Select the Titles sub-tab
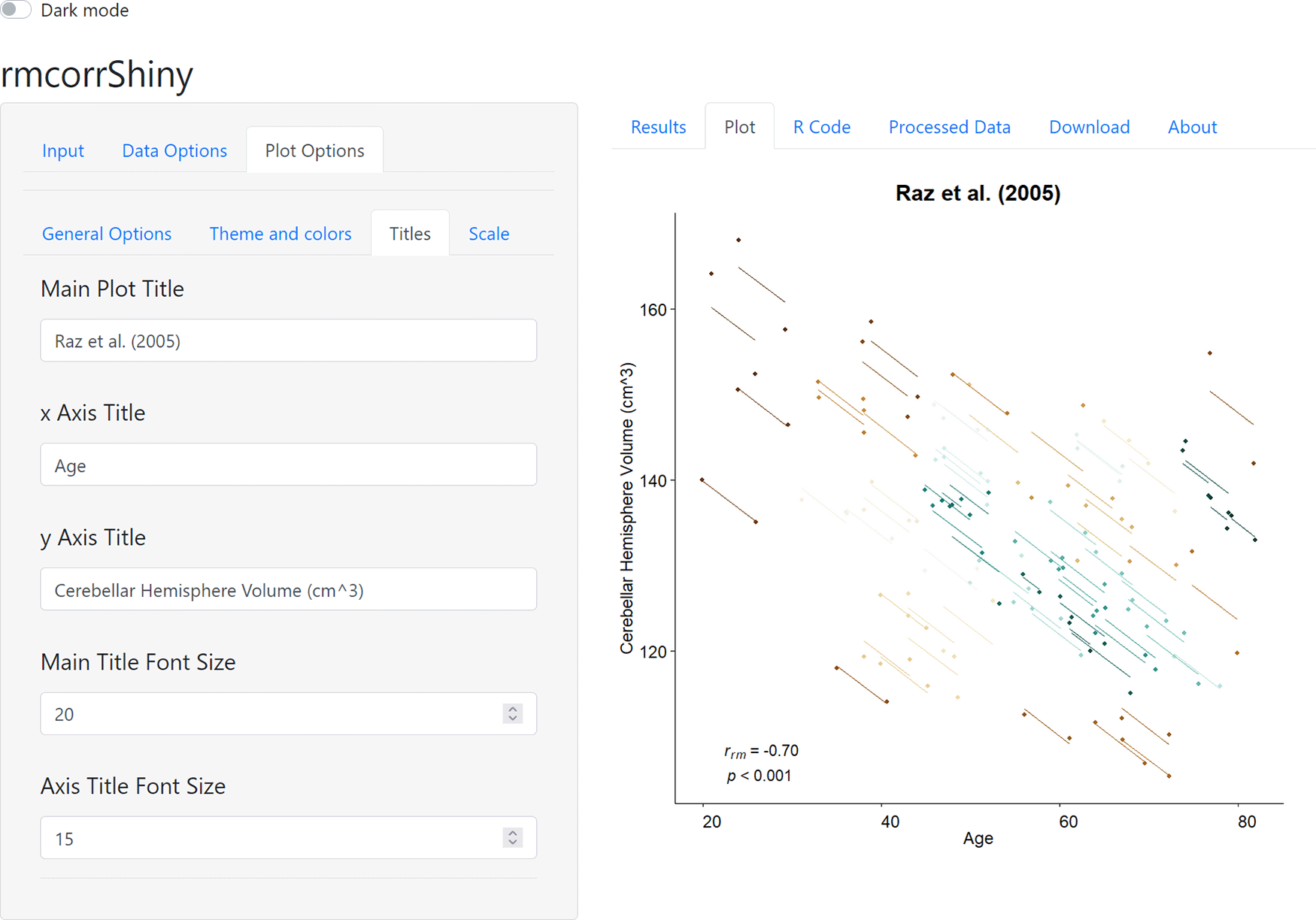 click(x=410, y=234)
